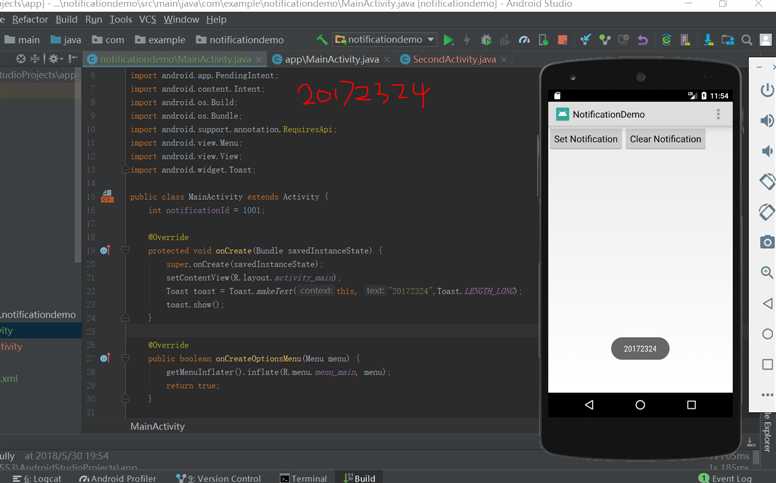This screenshot has height=483, width=776.
Task: Open the Run menu
Action: (94, 19)
